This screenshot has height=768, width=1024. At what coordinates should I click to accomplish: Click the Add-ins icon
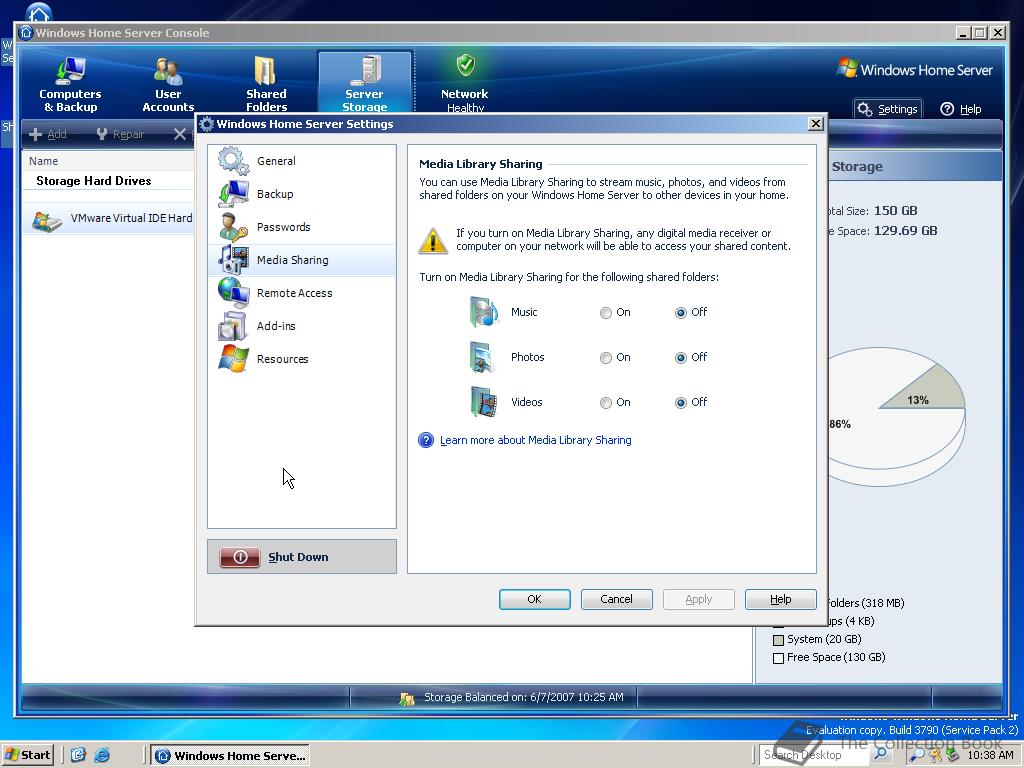[x=233, y=326]
